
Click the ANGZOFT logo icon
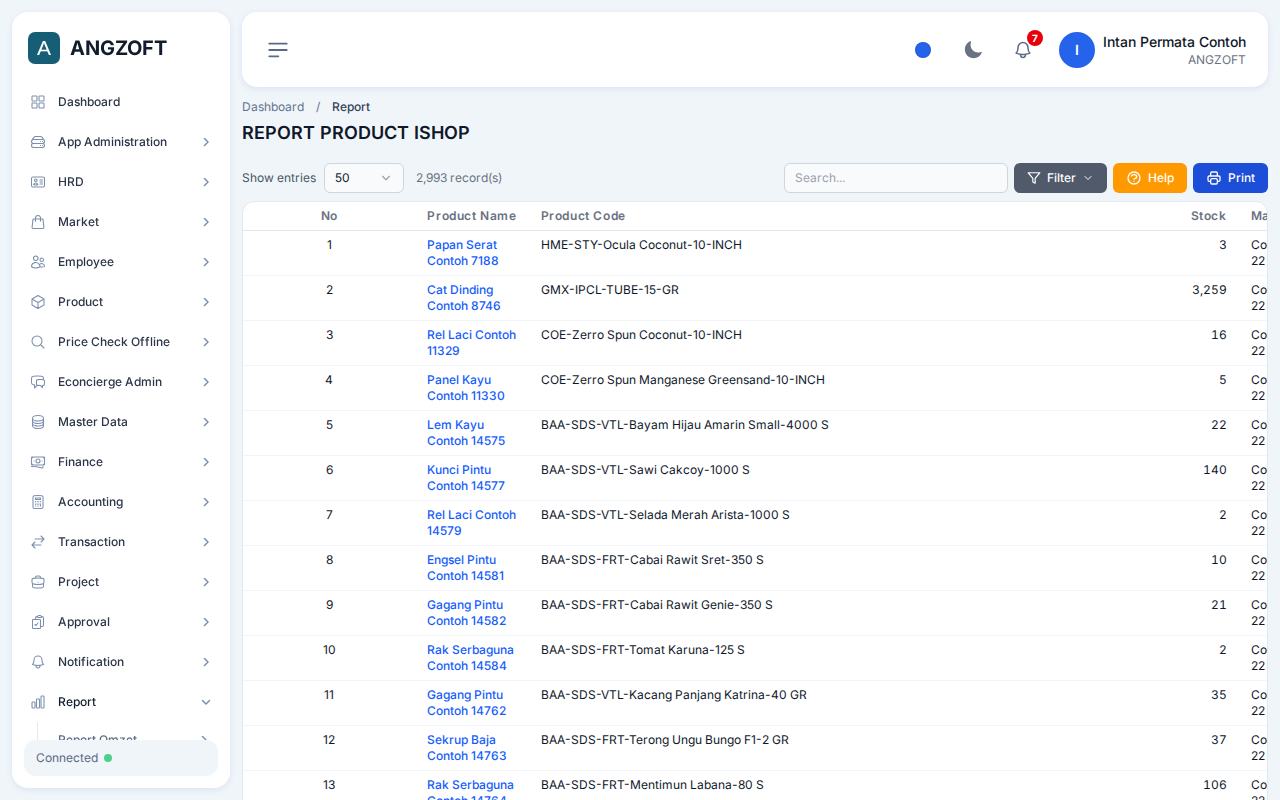tap(44, 48)
